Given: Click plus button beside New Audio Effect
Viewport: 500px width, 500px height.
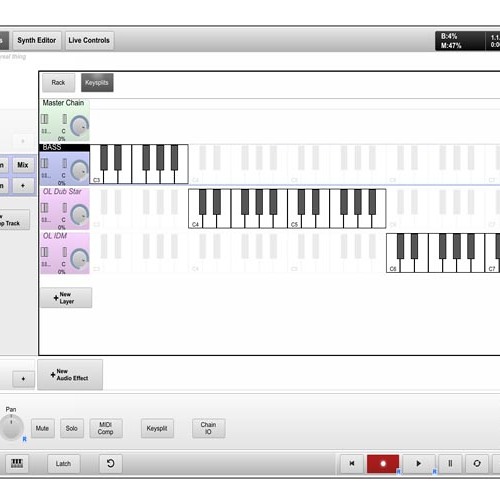Looking at the screenshot, I should click(23, 379).
